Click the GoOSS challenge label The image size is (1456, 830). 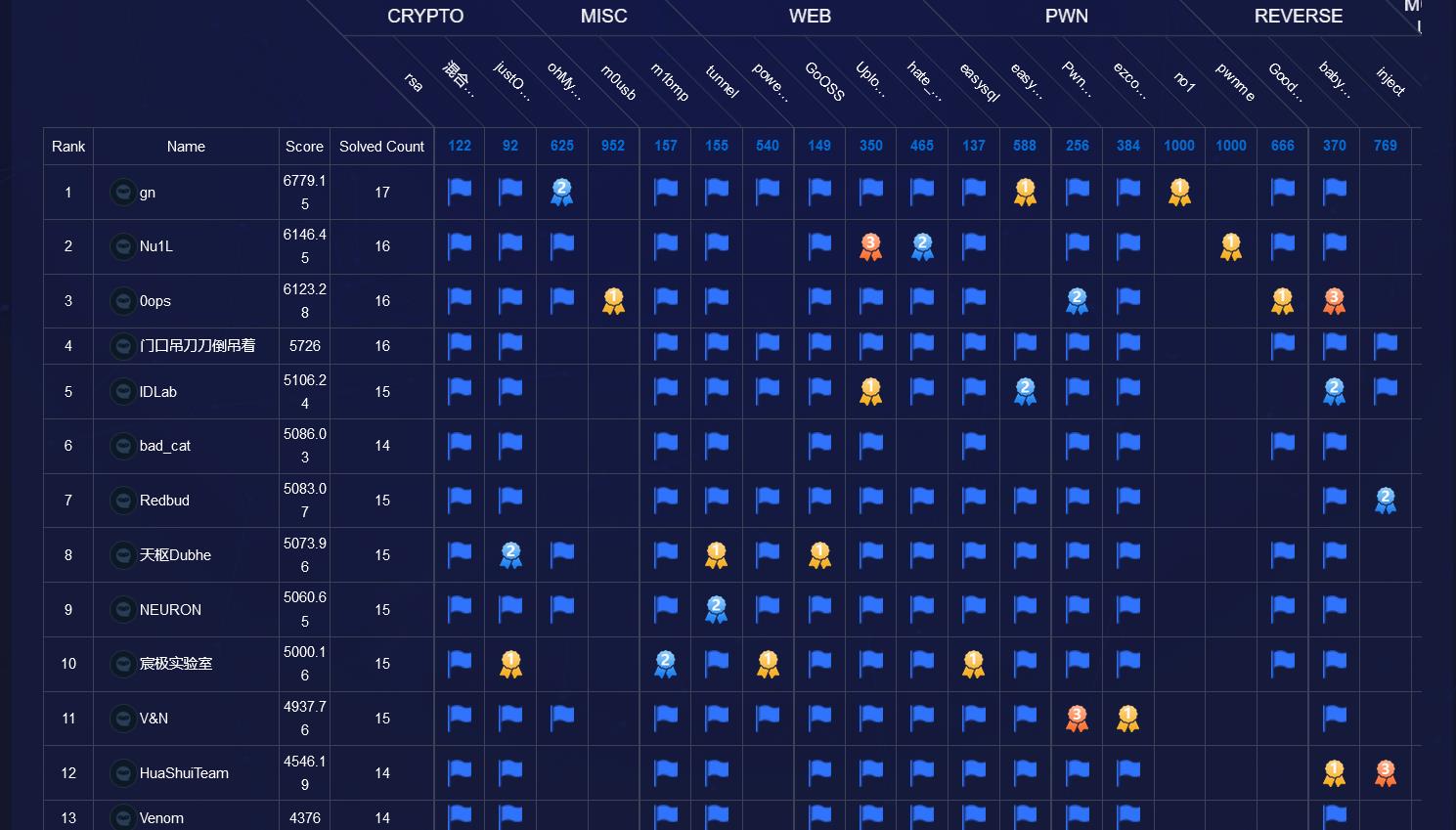point(824,81)
